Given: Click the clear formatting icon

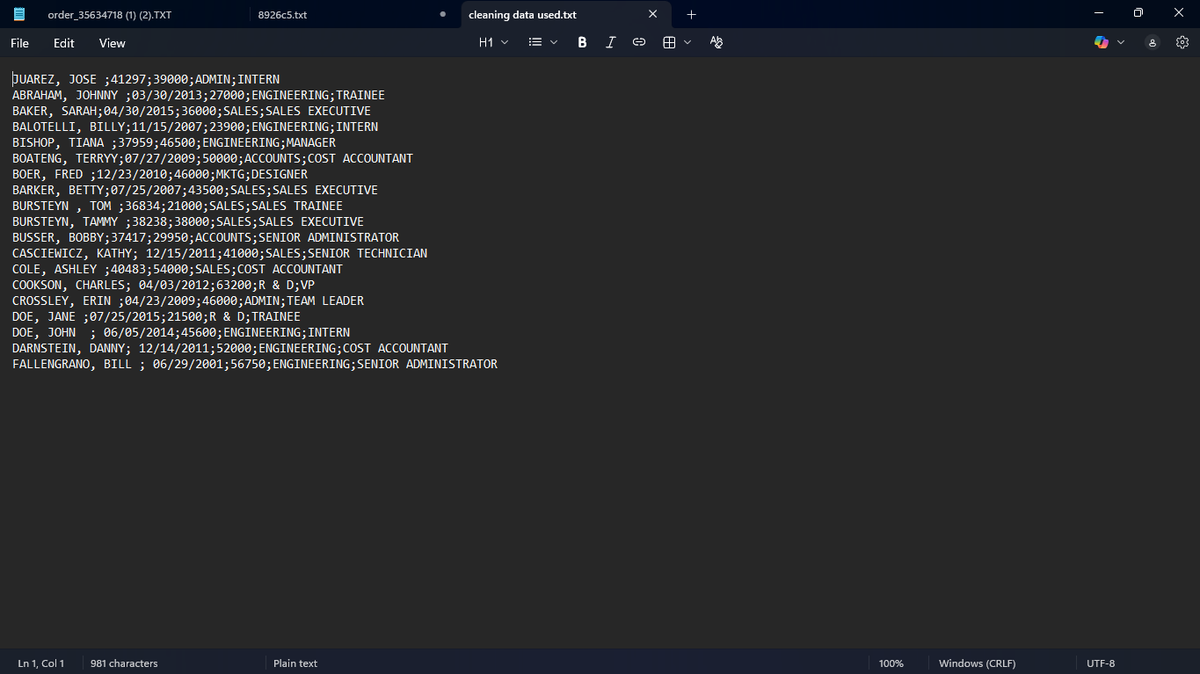Looking at the screenshot, I should (x=716, y=43).
